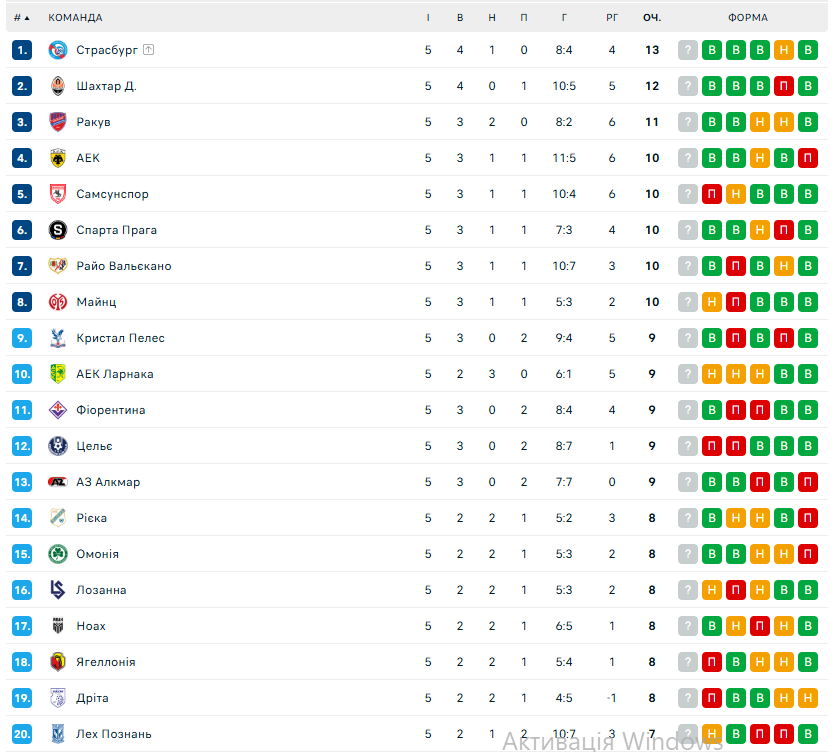
Task: Click the orange Н badge in Страсбург row
Action: pos(784,50)
